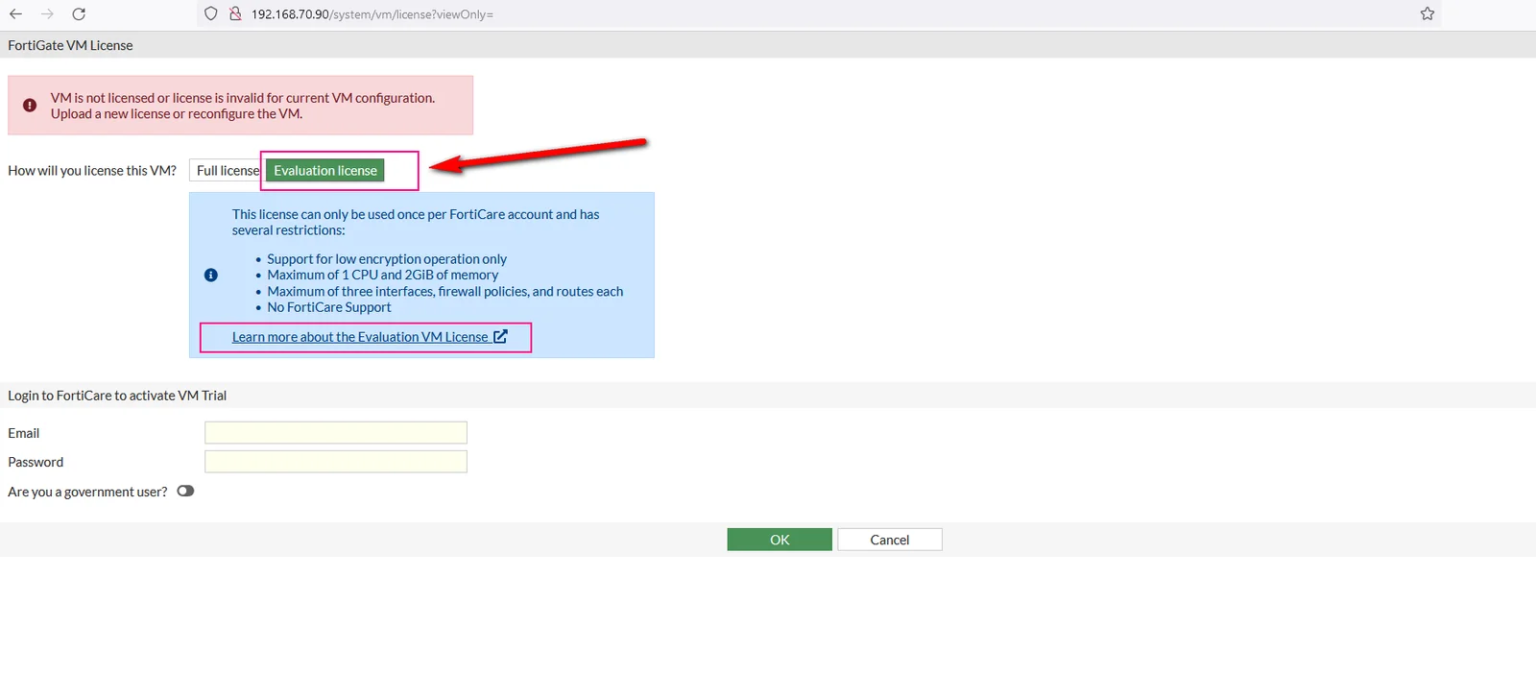Click the green OK button

[x=779, y=539]
